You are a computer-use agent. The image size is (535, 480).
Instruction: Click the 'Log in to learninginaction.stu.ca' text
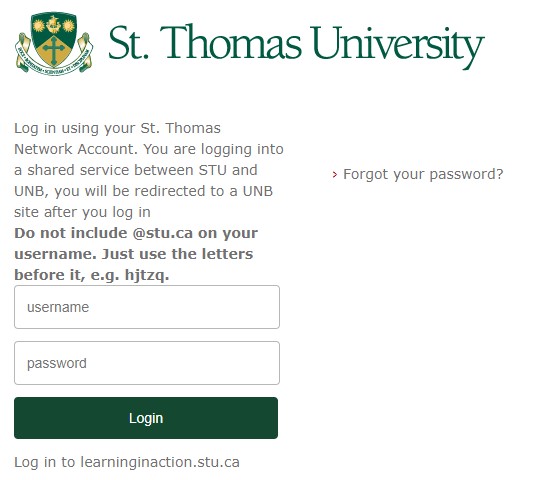point(127,462)
